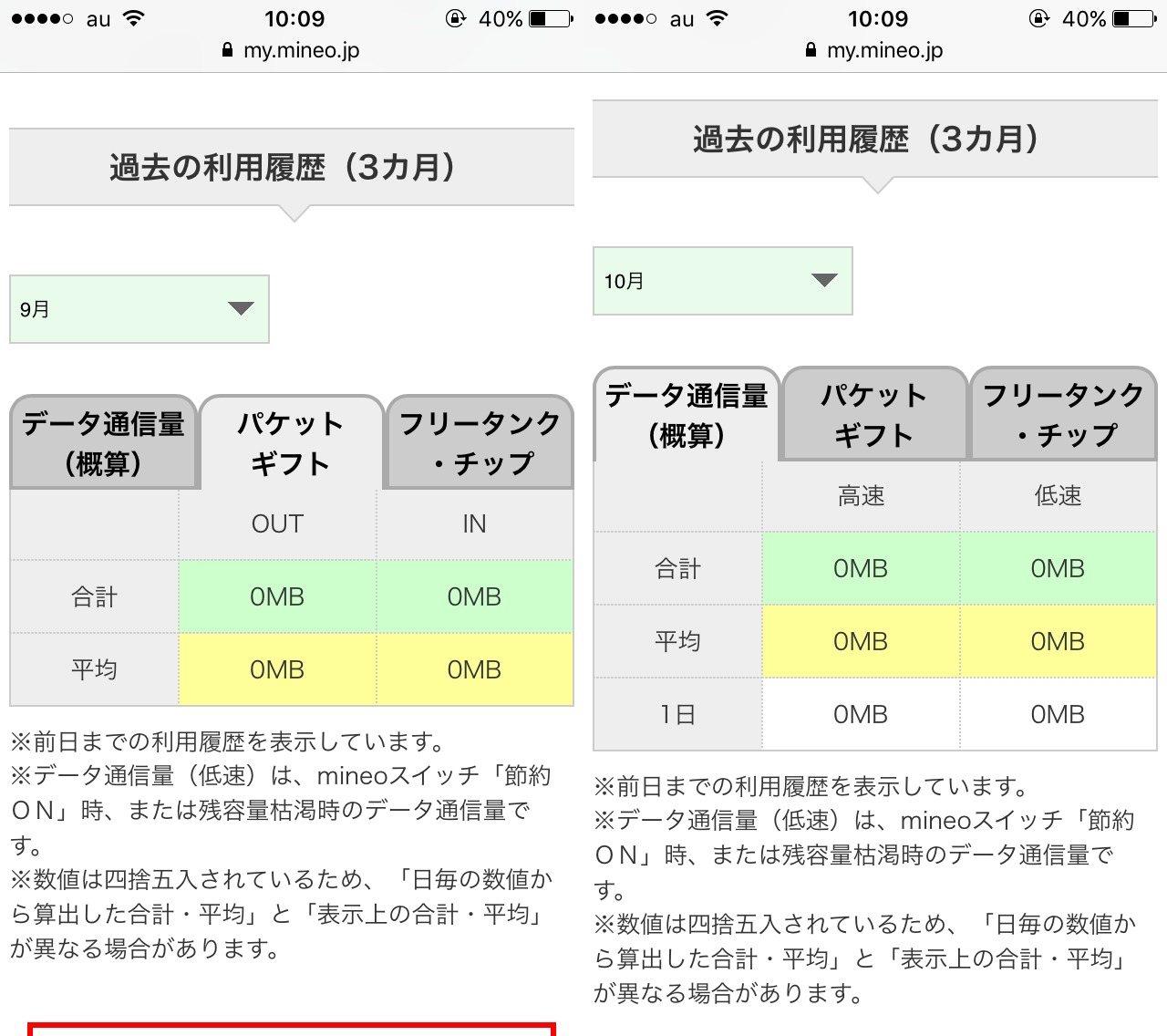This screenshot has height=1036, width=1167.
Task: Click the 合計 OUT value 0MB
Action: [277, 597]
